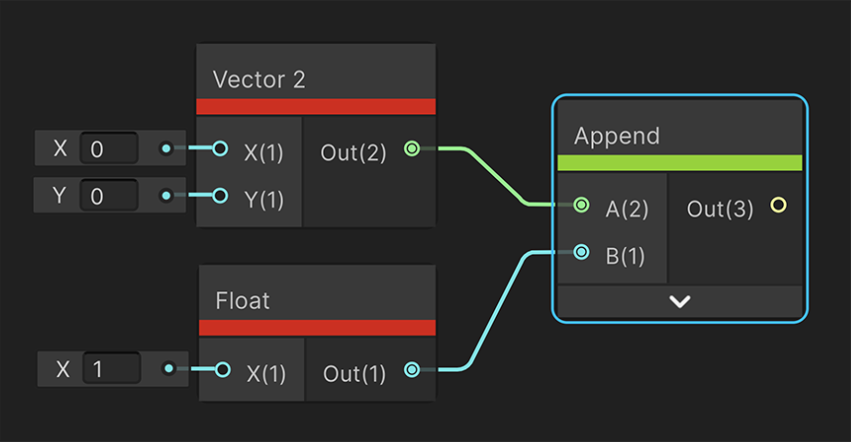Click the Append B(1) input port
Viewport: 851px width, 442px height.
tap(582, 252)
